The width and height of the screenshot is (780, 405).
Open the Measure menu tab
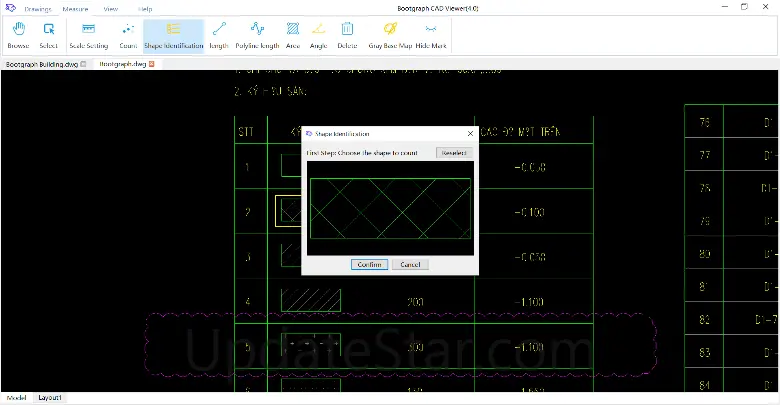pos(76,9)
